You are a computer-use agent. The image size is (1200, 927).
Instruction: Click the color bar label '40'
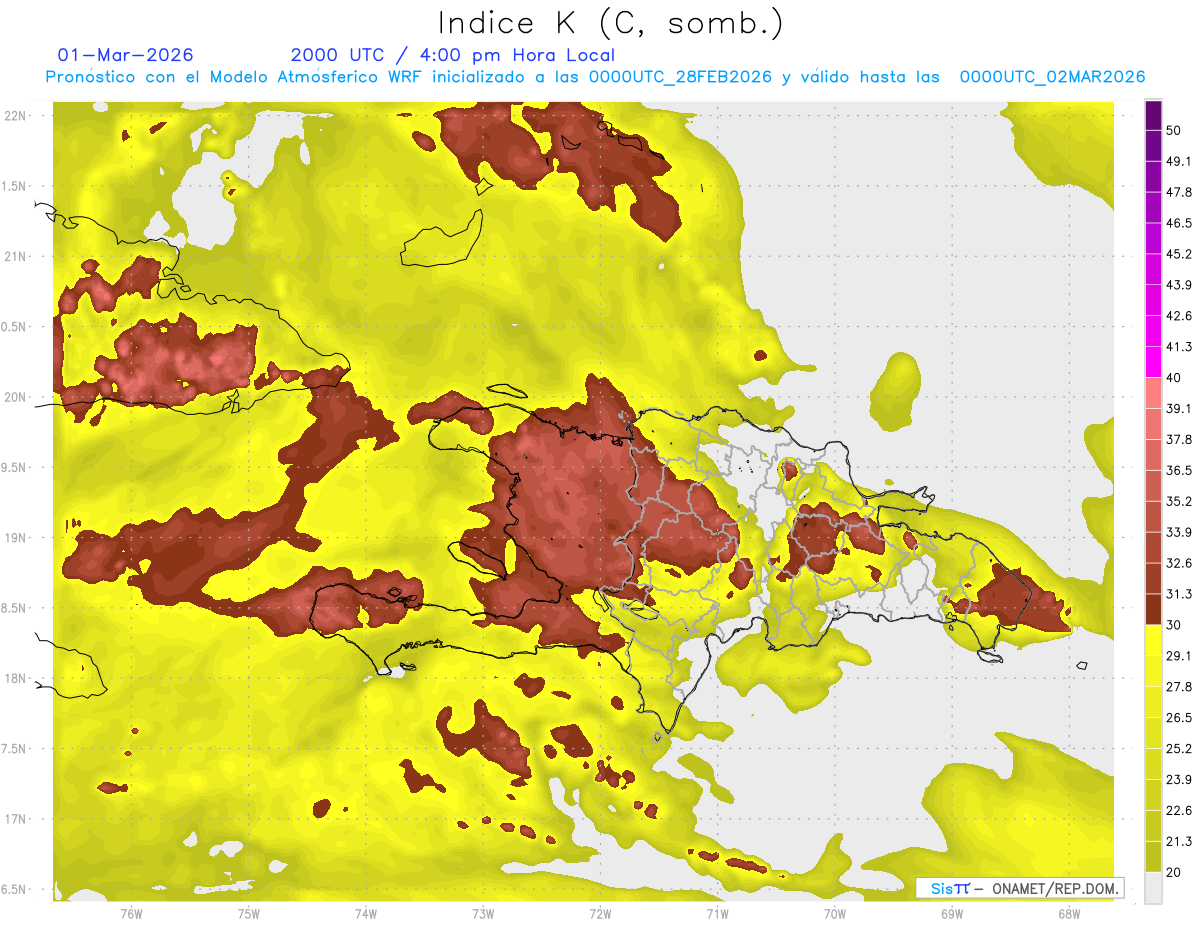[x=1174, y=378]
